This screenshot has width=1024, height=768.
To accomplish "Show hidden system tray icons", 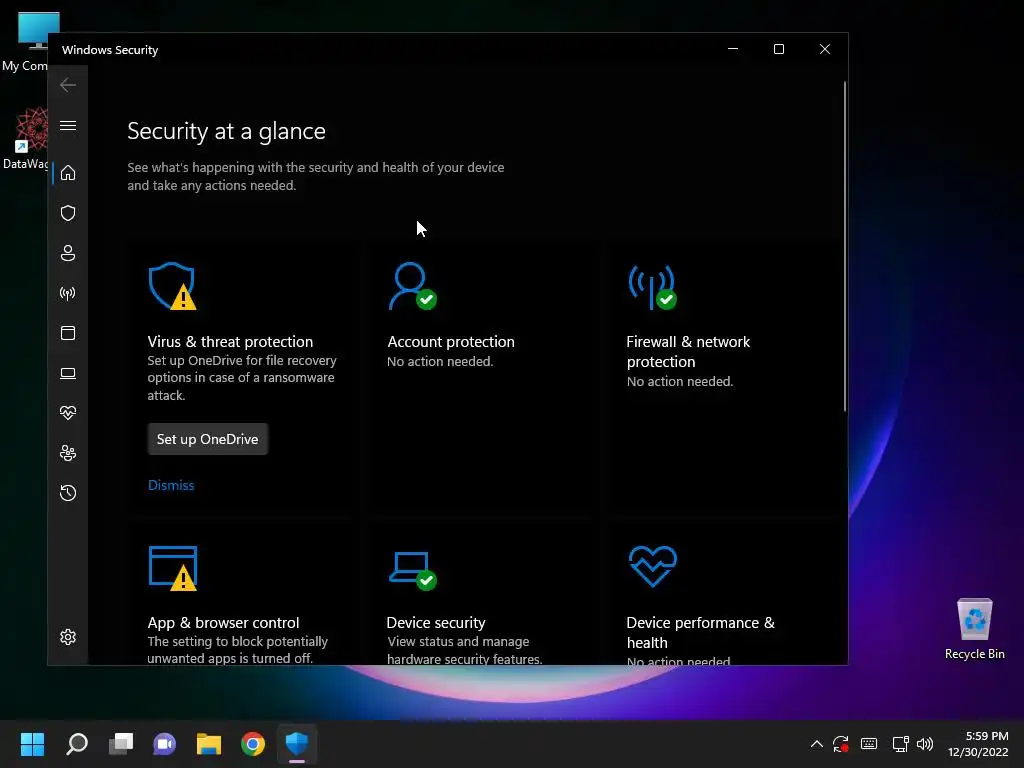I will point(816,744).
